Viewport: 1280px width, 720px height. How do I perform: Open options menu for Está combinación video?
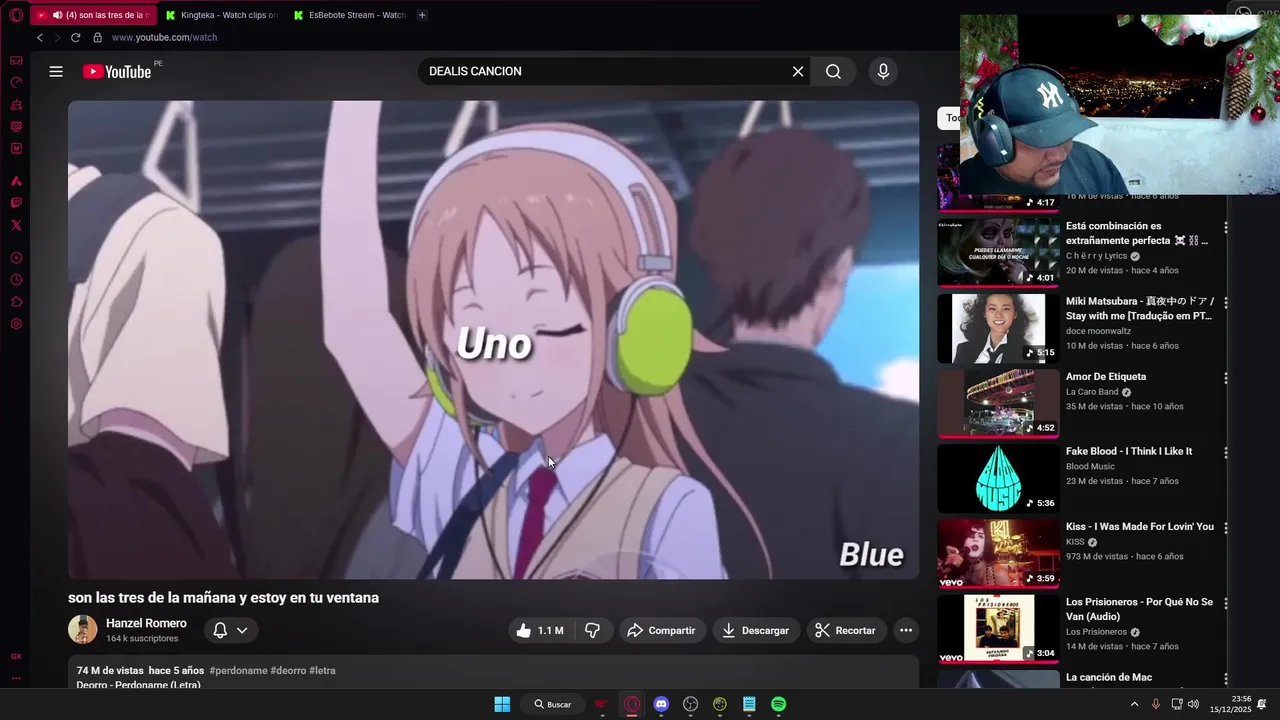click(1226, 228)
